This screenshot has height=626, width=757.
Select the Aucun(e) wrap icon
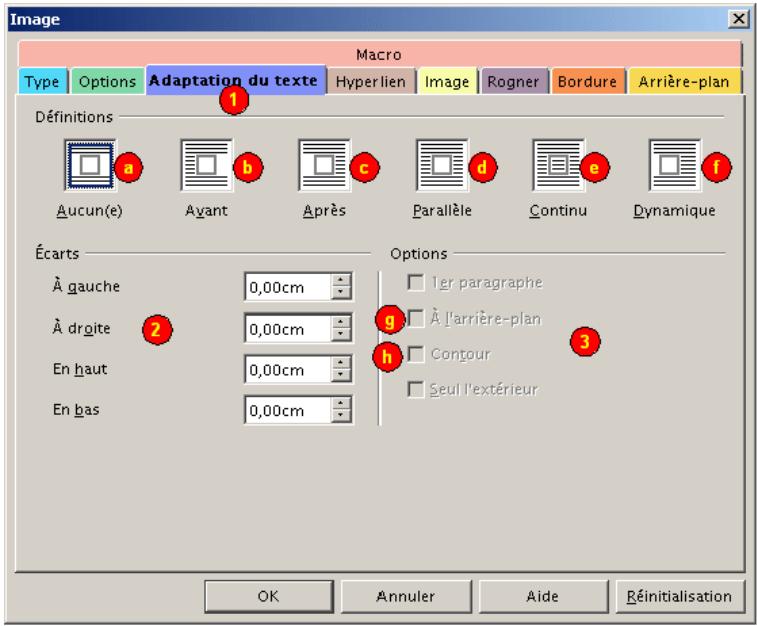(90, 165)
